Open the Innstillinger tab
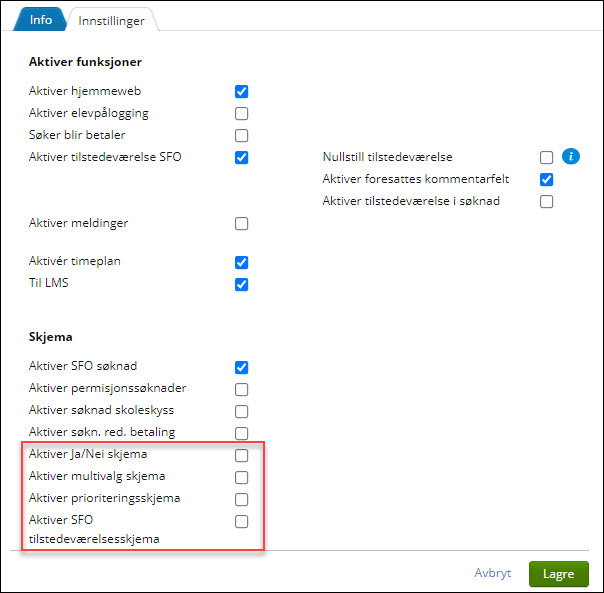This screenshot has width=604, height=593. 110,20
